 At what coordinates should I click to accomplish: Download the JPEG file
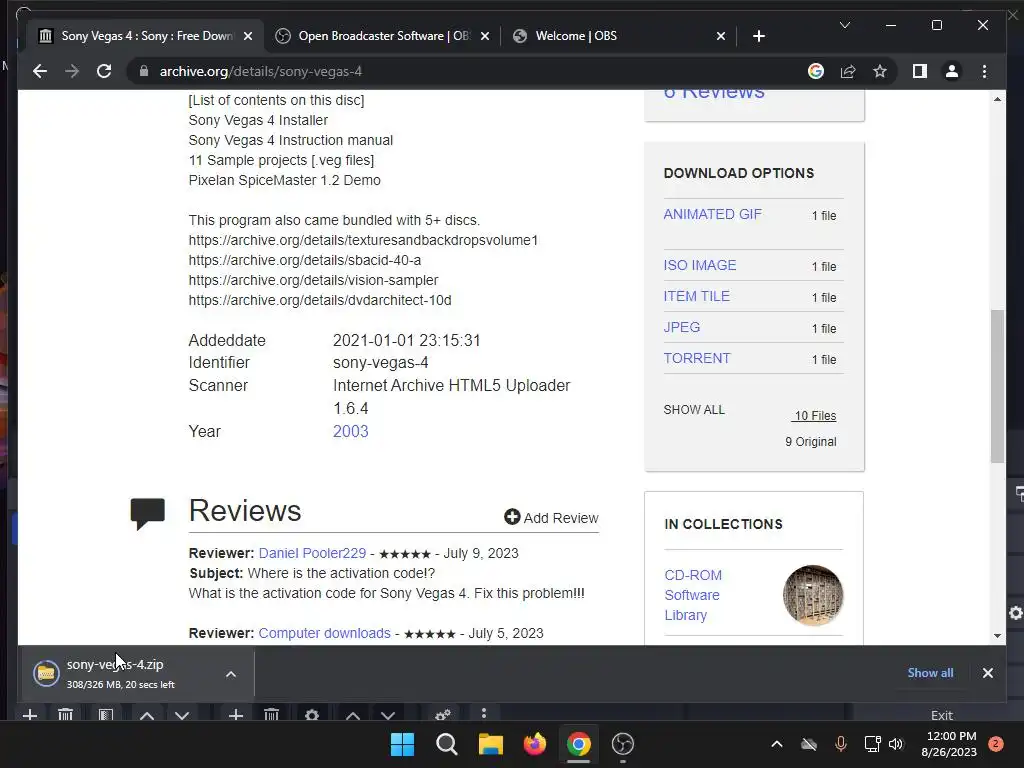tap(682, 327)
